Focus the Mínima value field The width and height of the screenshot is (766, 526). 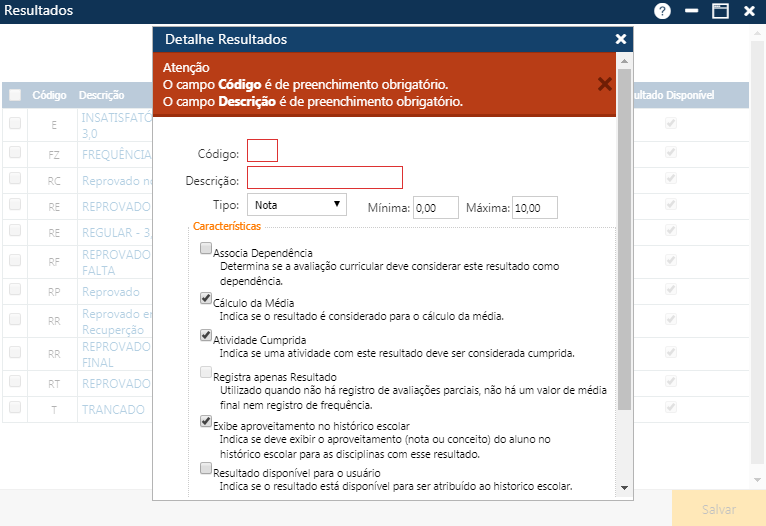(x=435, y=208)
